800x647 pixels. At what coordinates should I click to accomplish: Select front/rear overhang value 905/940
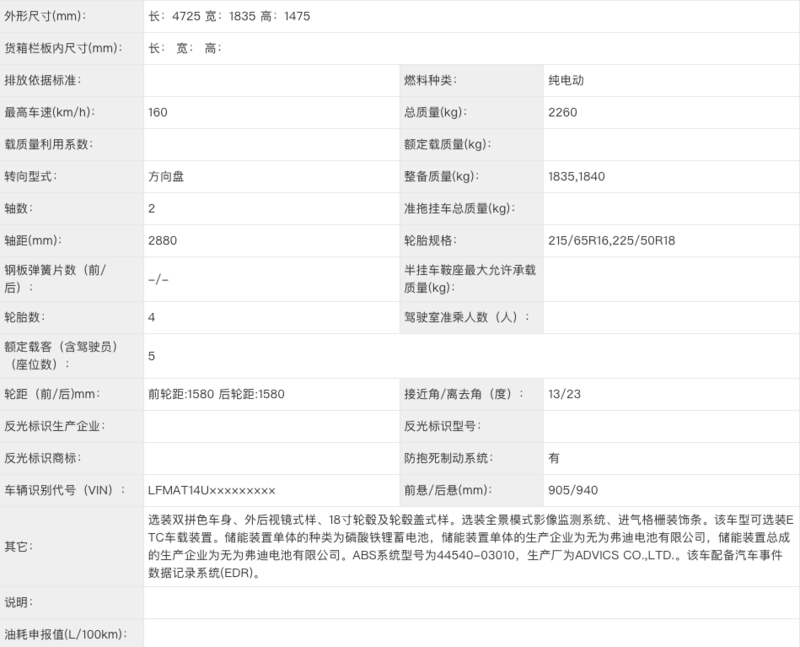pyautogui.click(x=572, y=490)
